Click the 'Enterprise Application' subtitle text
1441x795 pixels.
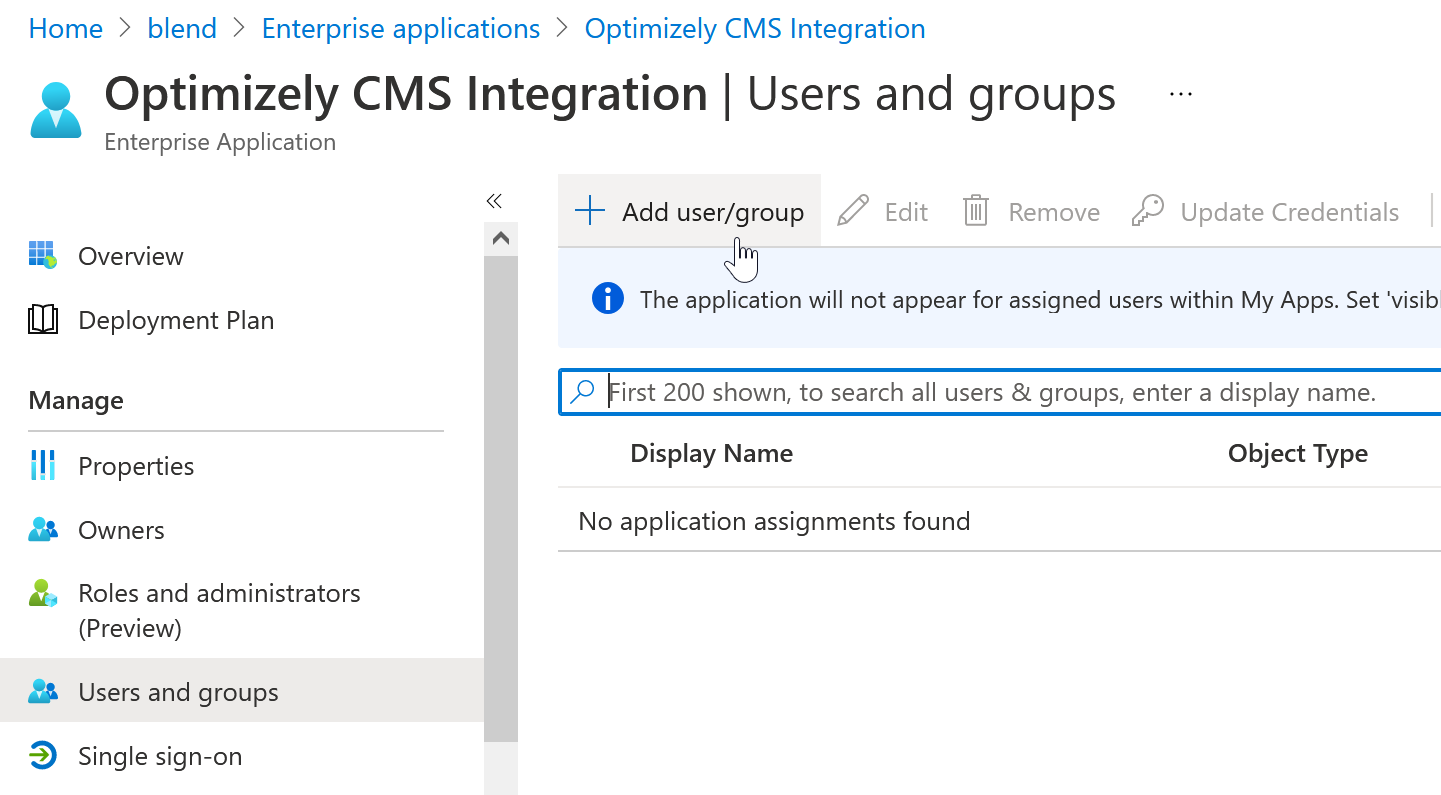tap(220, 142)
